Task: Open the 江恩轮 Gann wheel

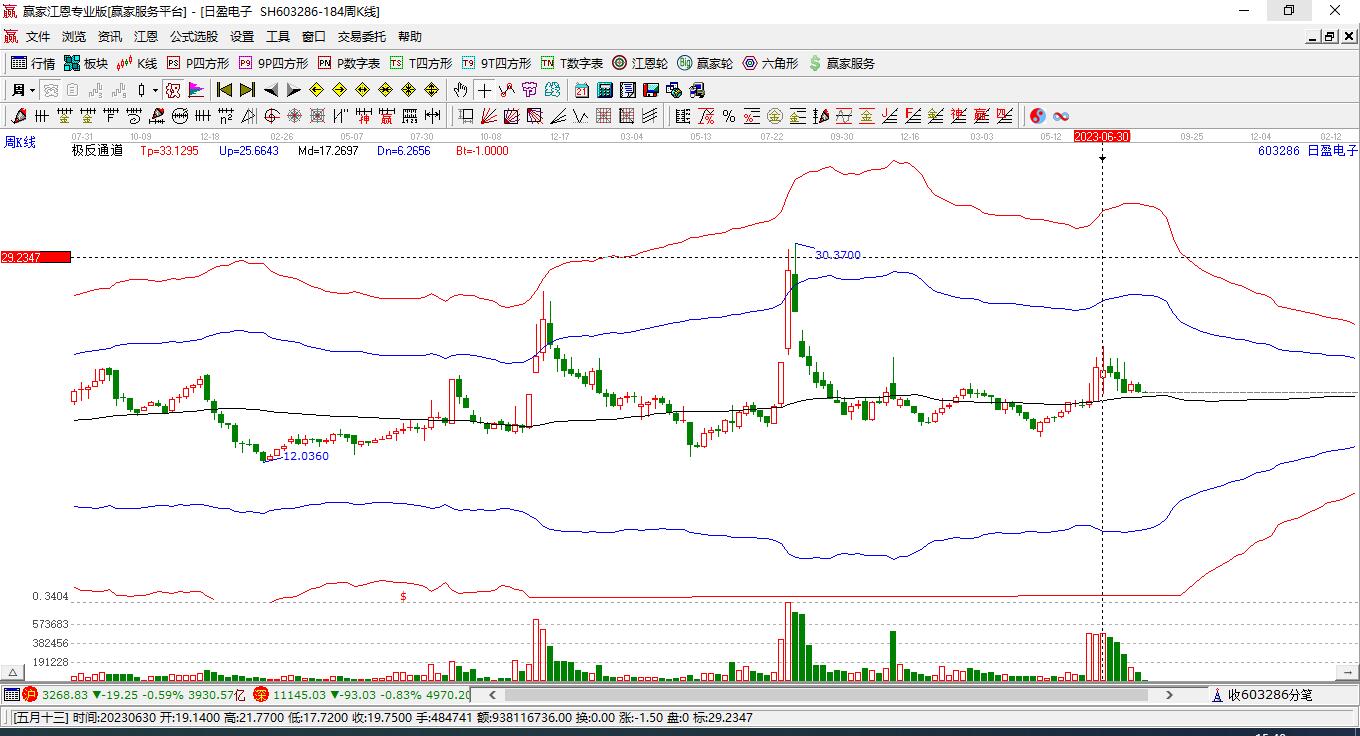Action: [640, 63]
